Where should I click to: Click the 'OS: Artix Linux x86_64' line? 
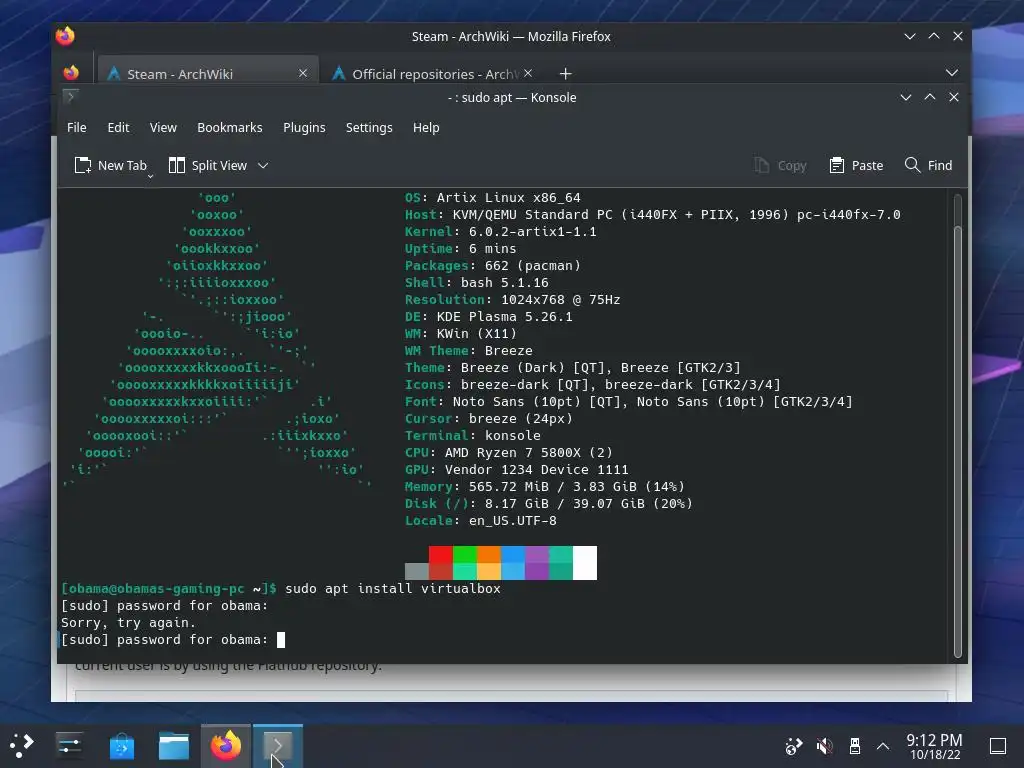coord(492,198)
